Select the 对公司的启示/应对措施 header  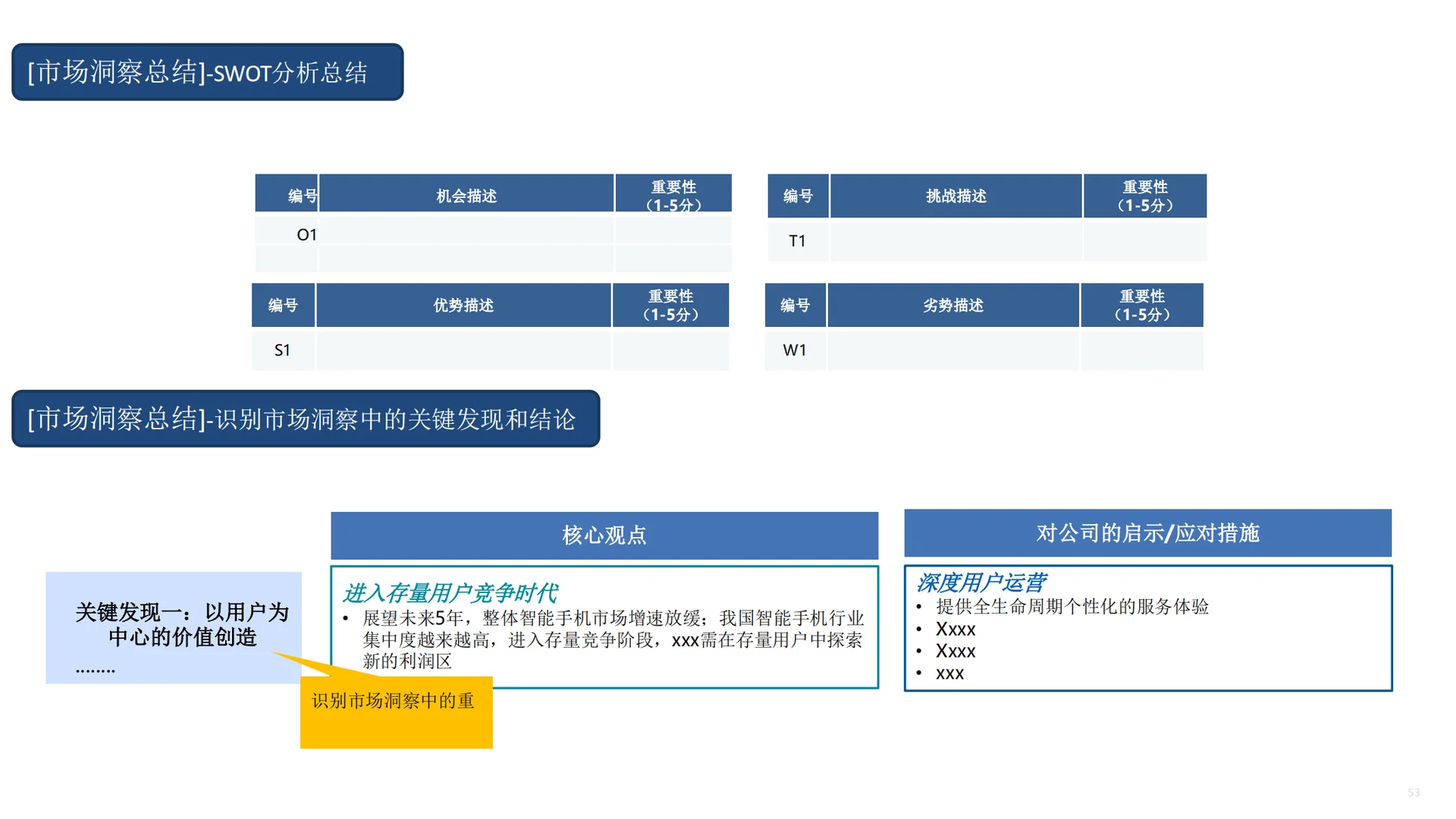(1147, 533)
